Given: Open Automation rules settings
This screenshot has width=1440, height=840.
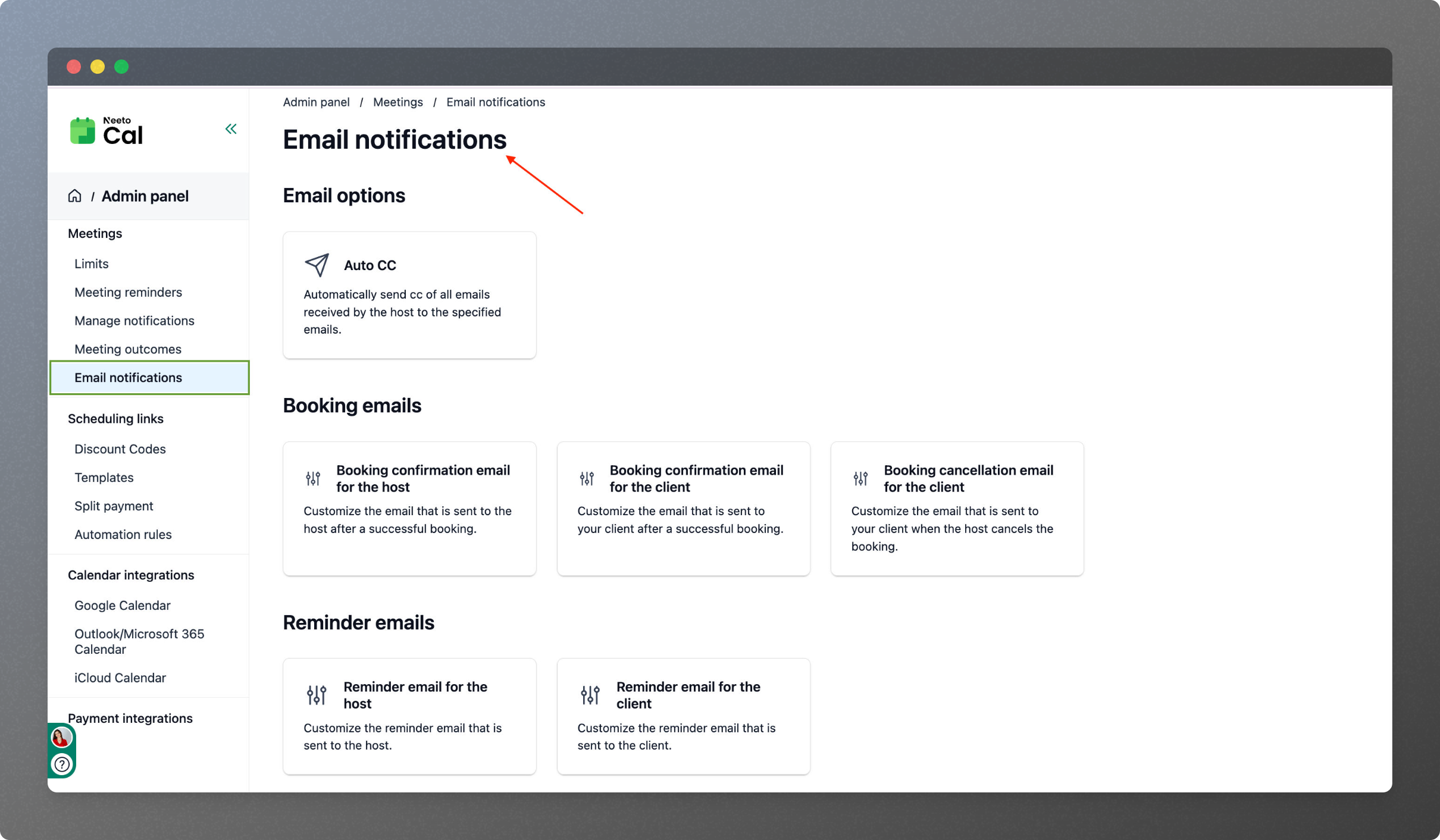Looking at the screenshot, I should [123, 534].
